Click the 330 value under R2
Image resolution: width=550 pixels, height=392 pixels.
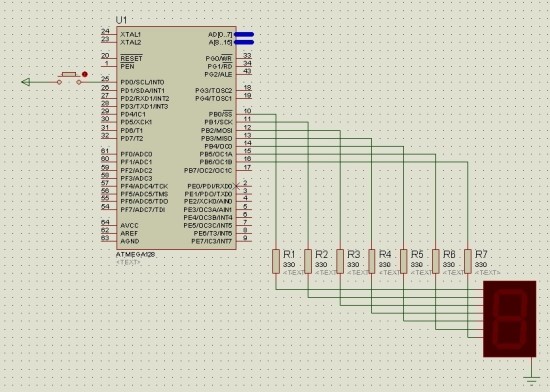321,264
